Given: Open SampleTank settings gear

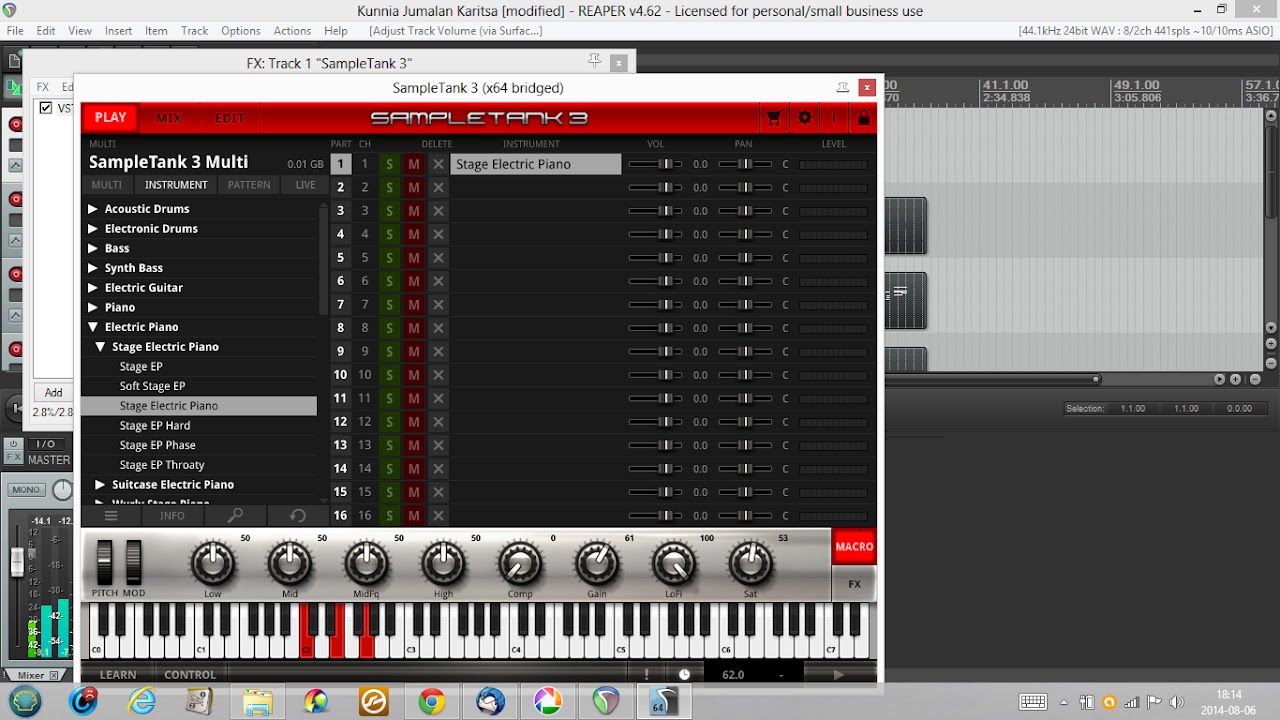Looking at the screenshot, I should tap(805, 118).
